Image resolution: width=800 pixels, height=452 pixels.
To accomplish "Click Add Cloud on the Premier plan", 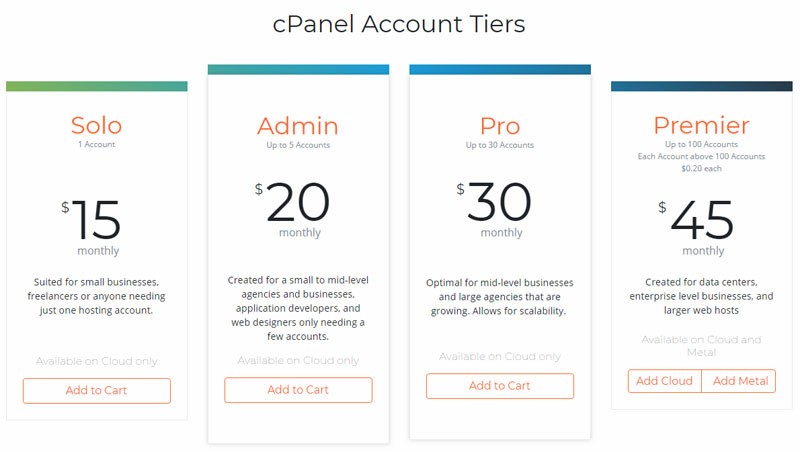I will [x=665, y=381].
